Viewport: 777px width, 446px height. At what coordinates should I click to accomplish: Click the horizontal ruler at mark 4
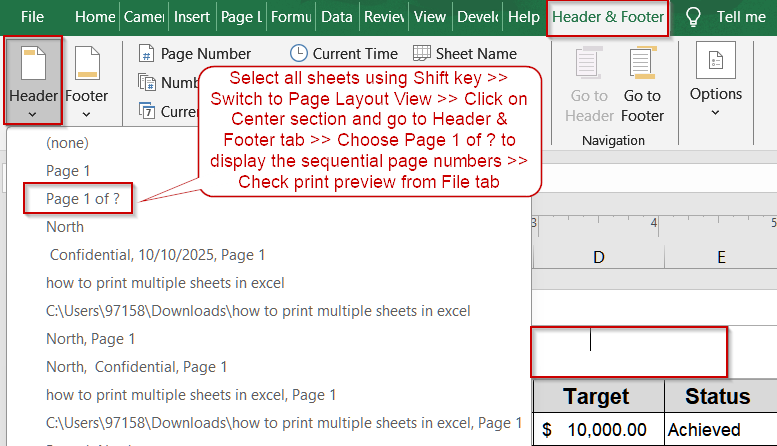coord(655,224)
